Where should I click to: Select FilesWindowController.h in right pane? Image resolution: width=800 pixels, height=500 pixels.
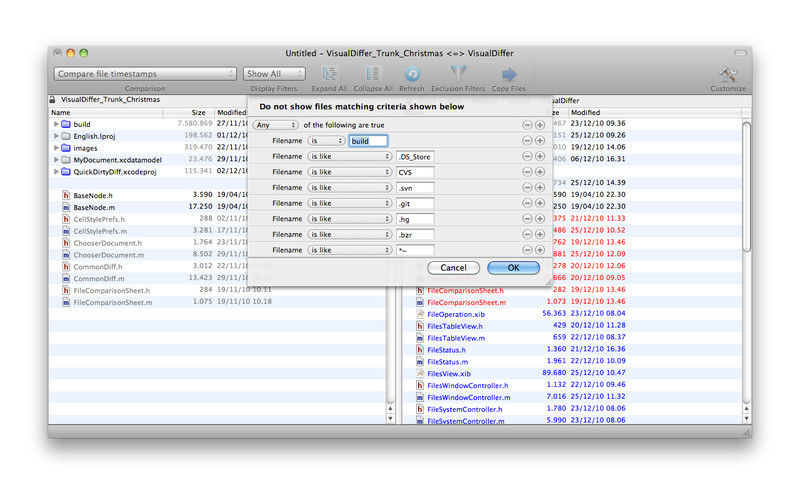[x=468, y=385]
